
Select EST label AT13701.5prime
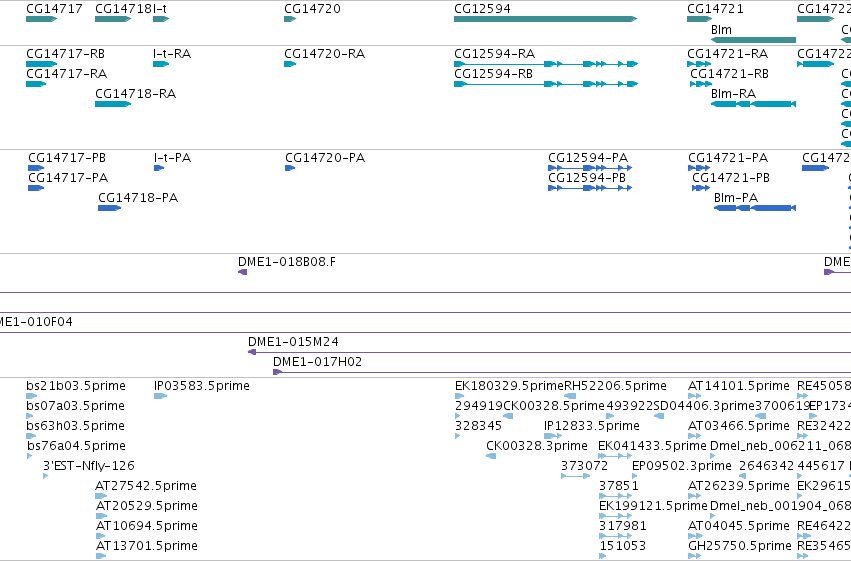coord(147,547)
